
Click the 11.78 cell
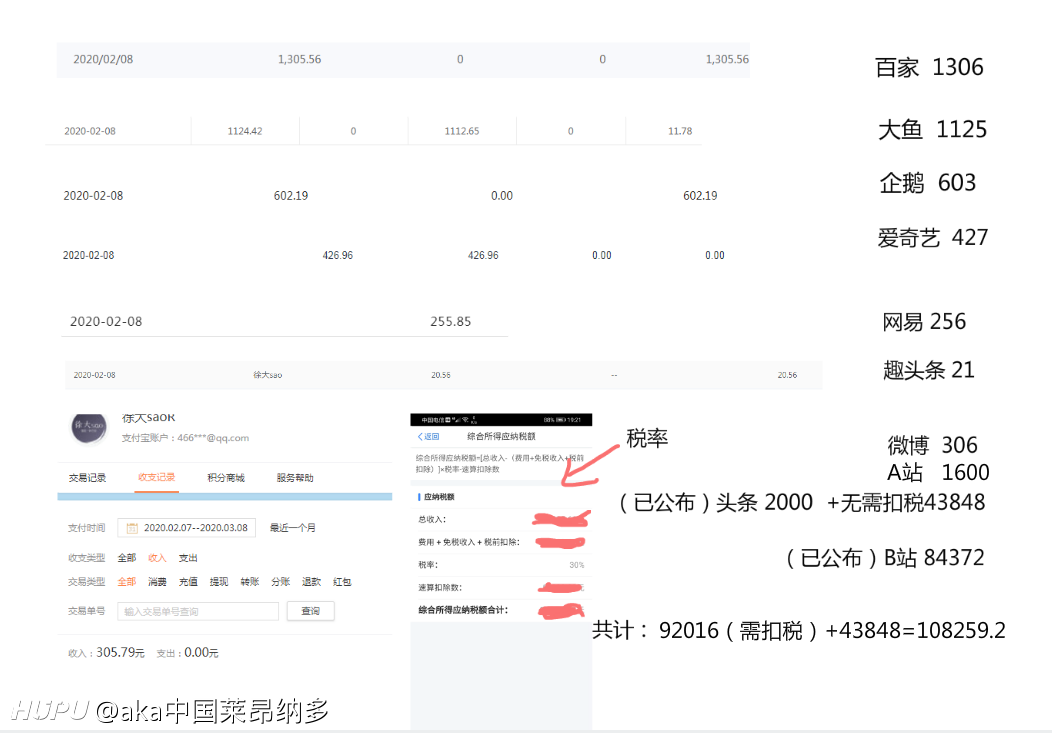680,131
